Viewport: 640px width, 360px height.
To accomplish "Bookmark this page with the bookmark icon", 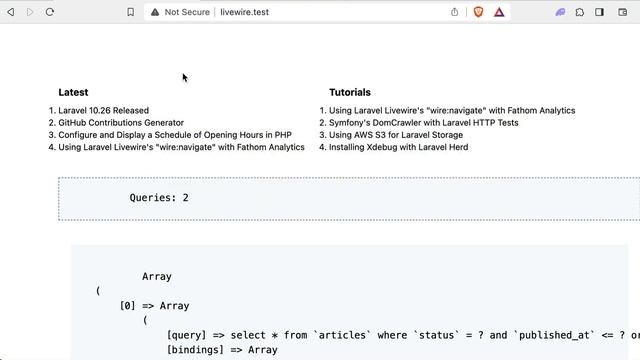I will 130,12.
